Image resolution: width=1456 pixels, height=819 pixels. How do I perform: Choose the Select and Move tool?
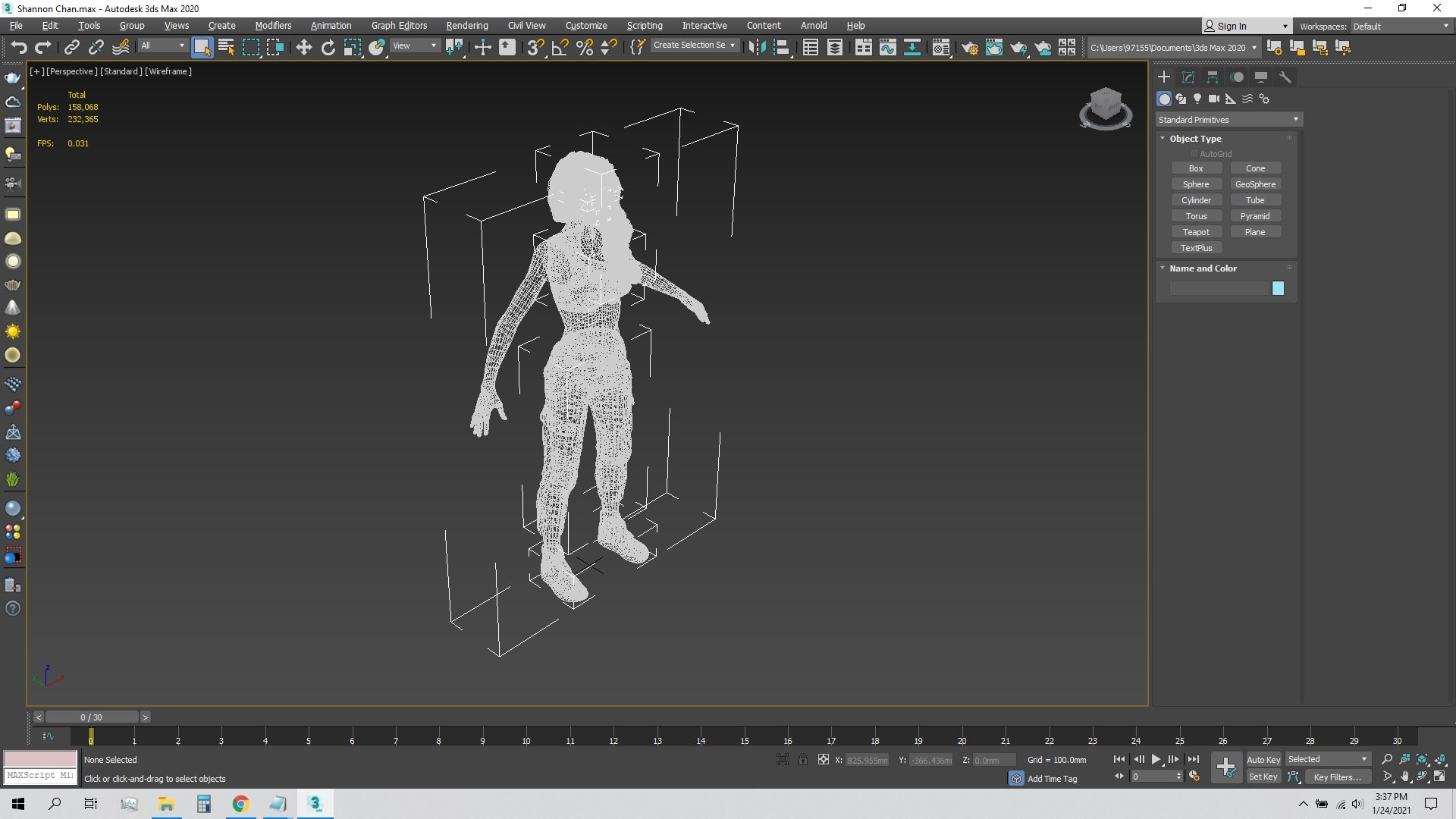pyautogui.click(x=303, y=47)
